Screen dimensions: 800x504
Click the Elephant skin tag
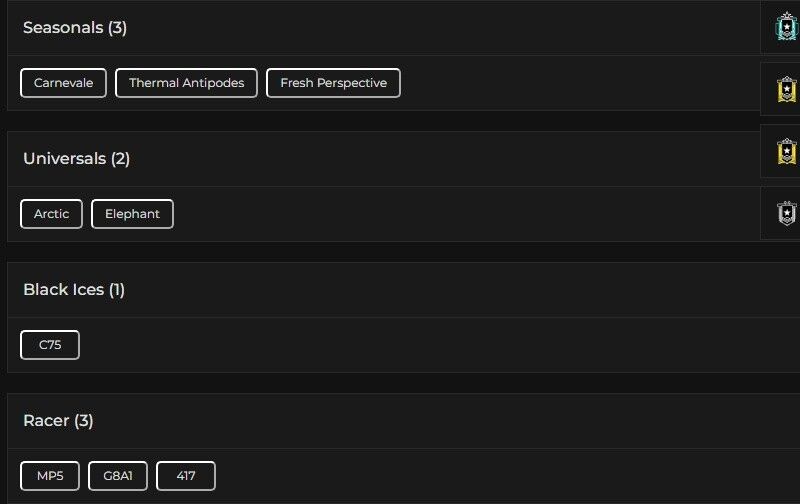[132, 214]
